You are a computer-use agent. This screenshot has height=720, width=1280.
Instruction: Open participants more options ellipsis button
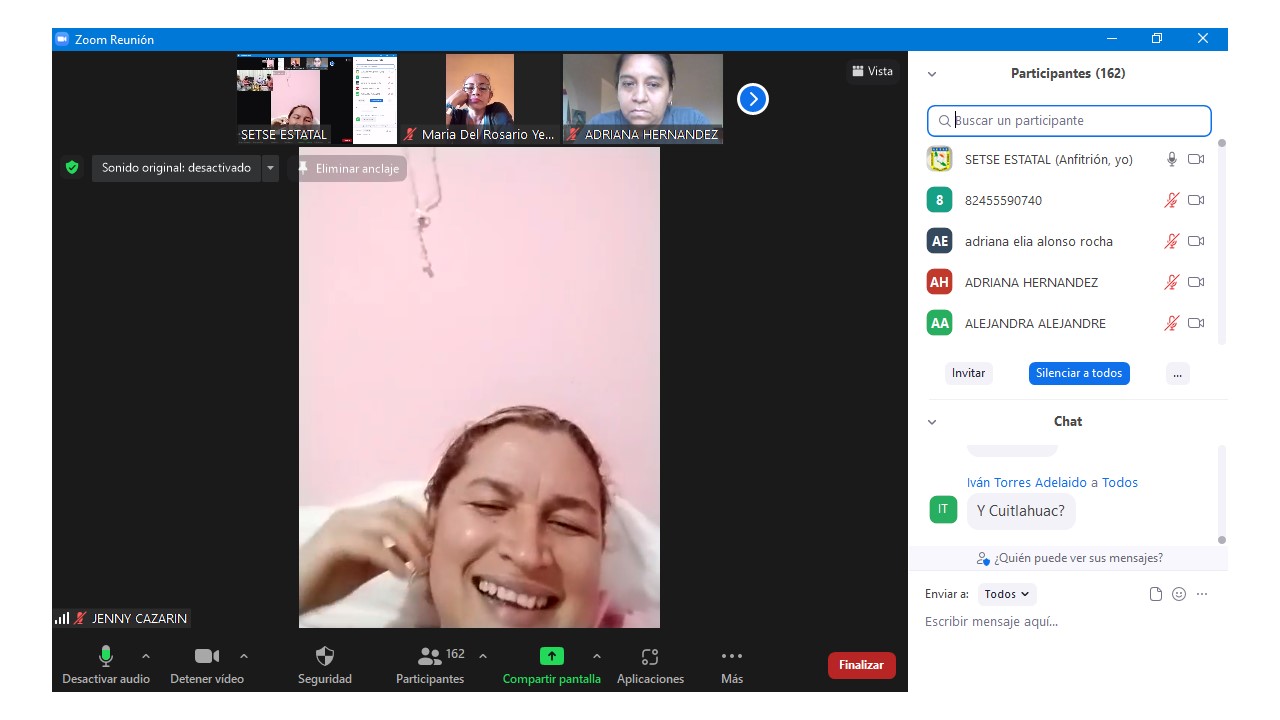(x=1177, y=373)
